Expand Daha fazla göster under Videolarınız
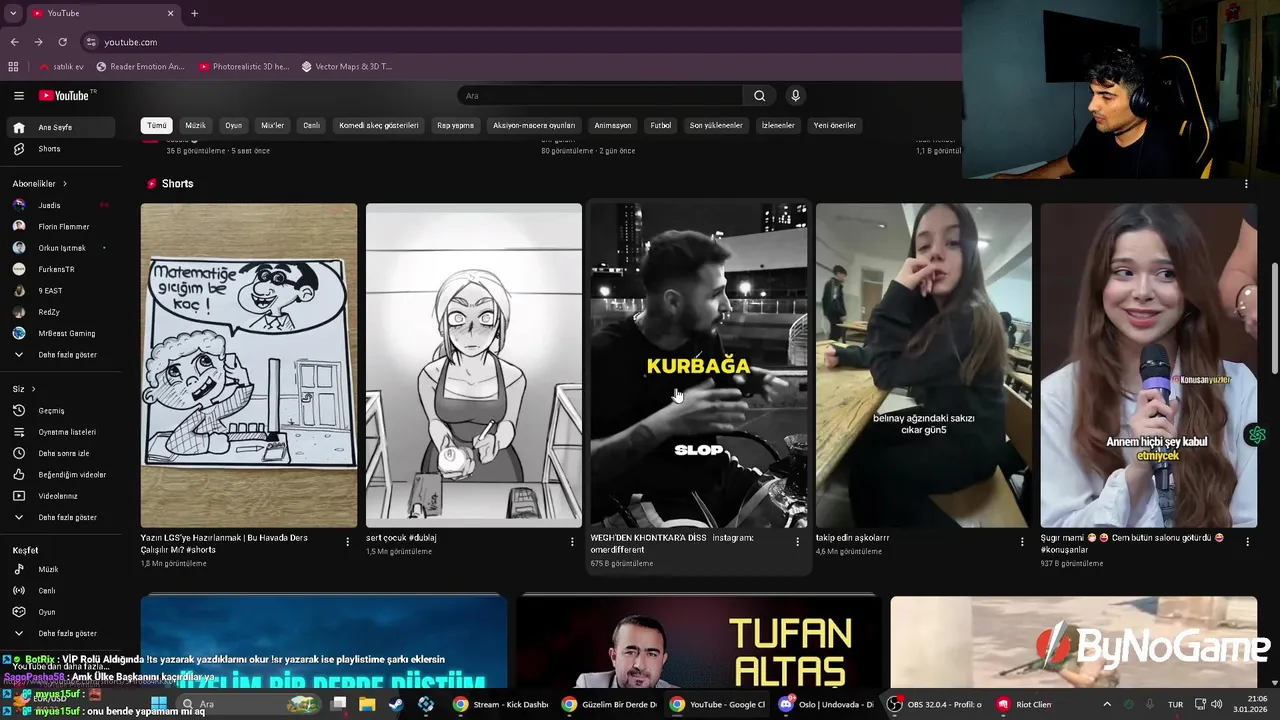1280x720 pixels. pyautogui.click(x=60, y=518)
